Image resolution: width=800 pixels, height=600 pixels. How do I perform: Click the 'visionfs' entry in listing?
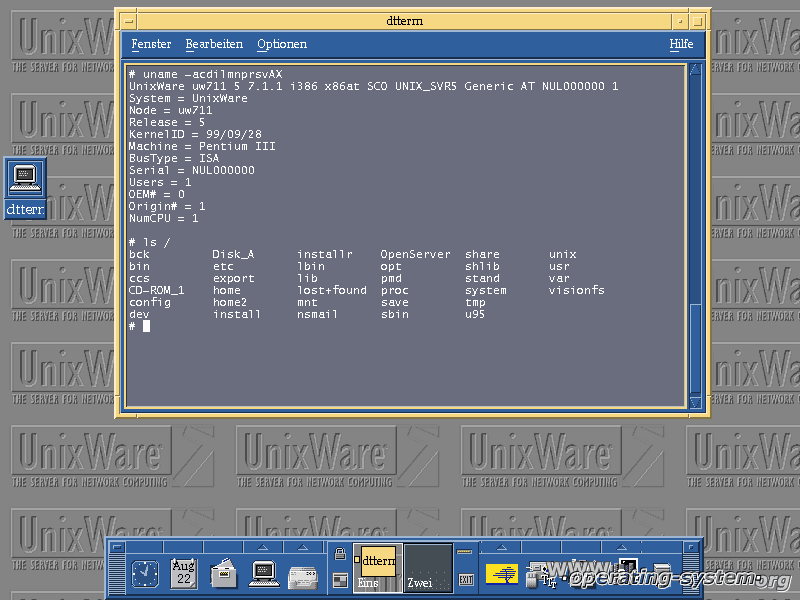pos(577,290)
